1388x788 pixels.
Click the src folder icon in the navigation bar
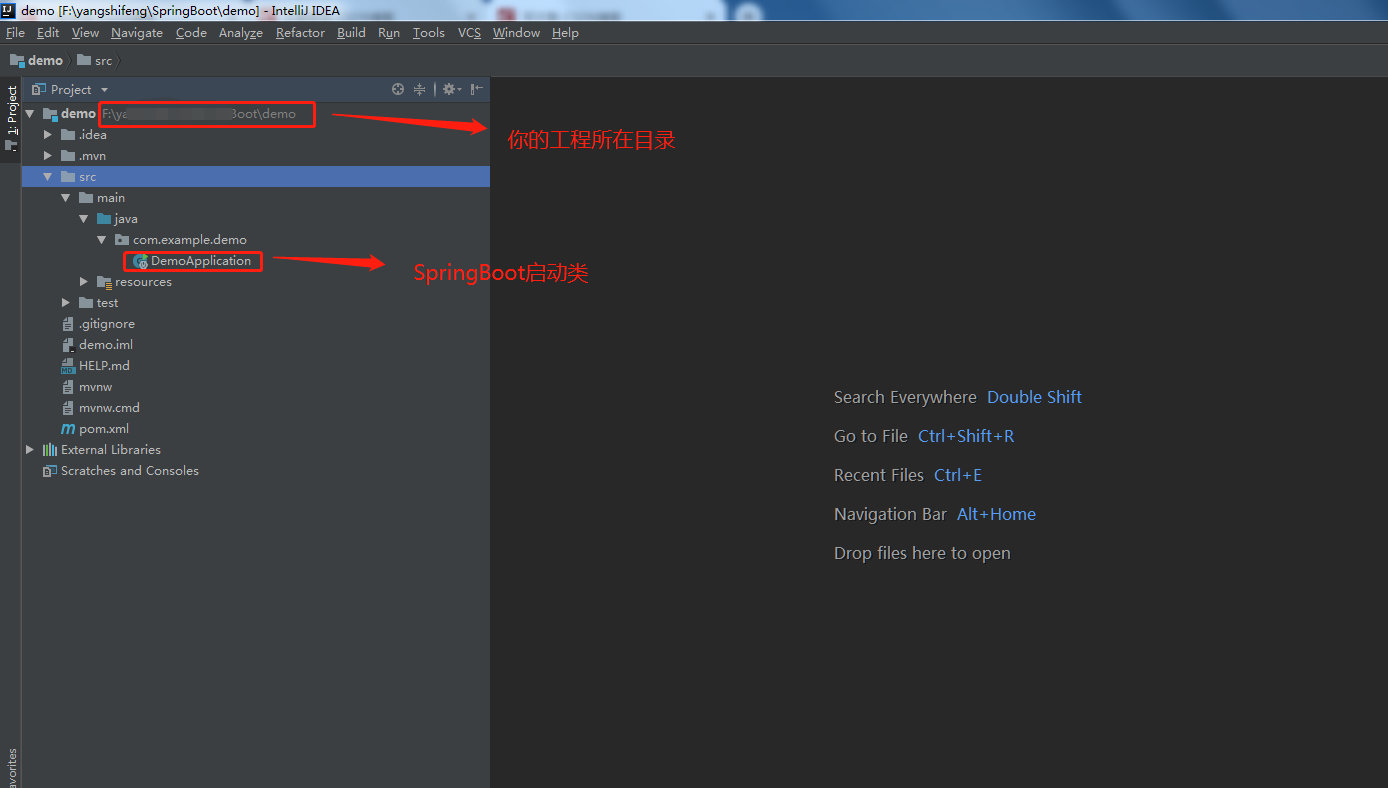click(84, 61)
